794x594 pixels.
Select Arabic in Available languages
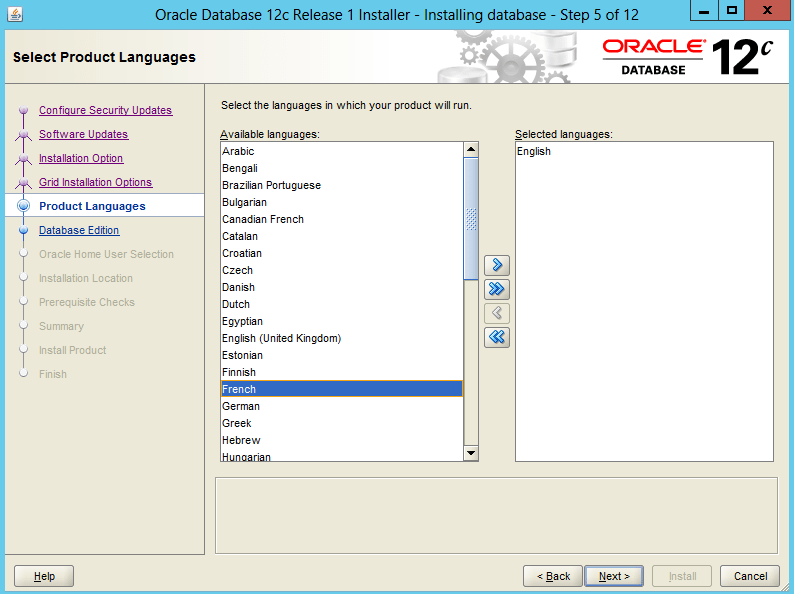tap(342, 151)
